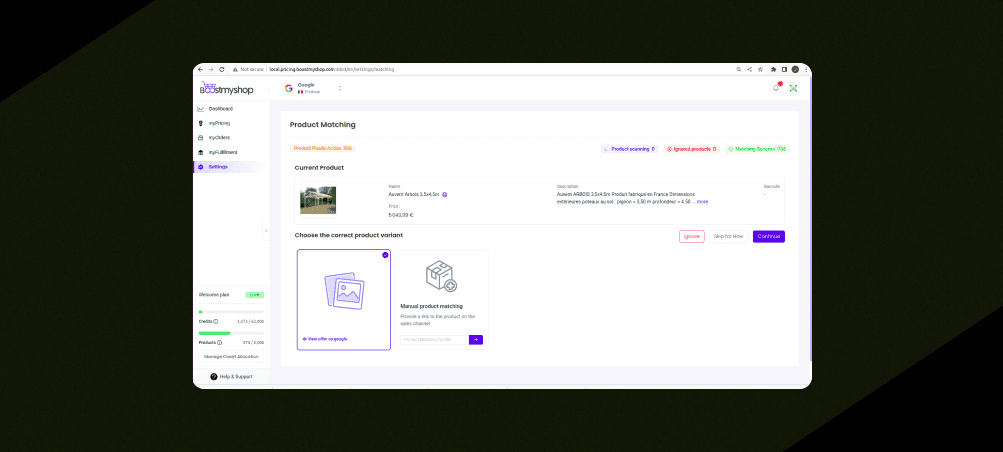Click the Ignore button
The height and width of the screenshot is (452, 1003).
tap(691, 237)
